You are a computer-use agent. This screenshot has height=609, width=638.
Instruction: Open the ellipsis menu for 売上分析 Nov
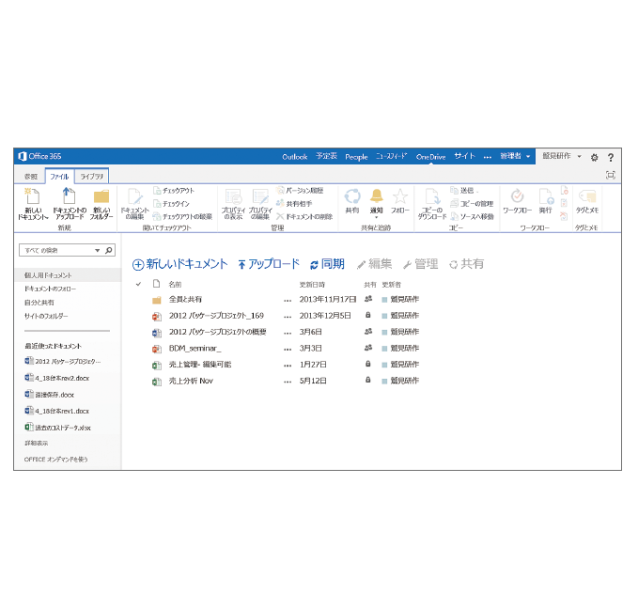(x=288, y=382)
